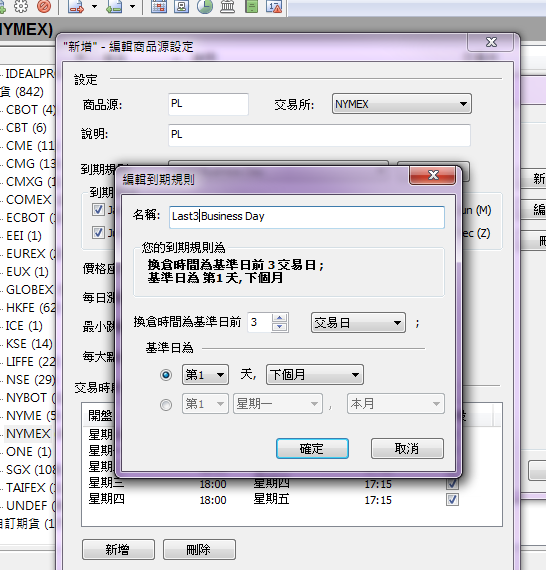This screenshot has width=546, height=570.
Task: Open the 交易日 unit dropdown
Action: pyautogui.click(x=358, y=322)
